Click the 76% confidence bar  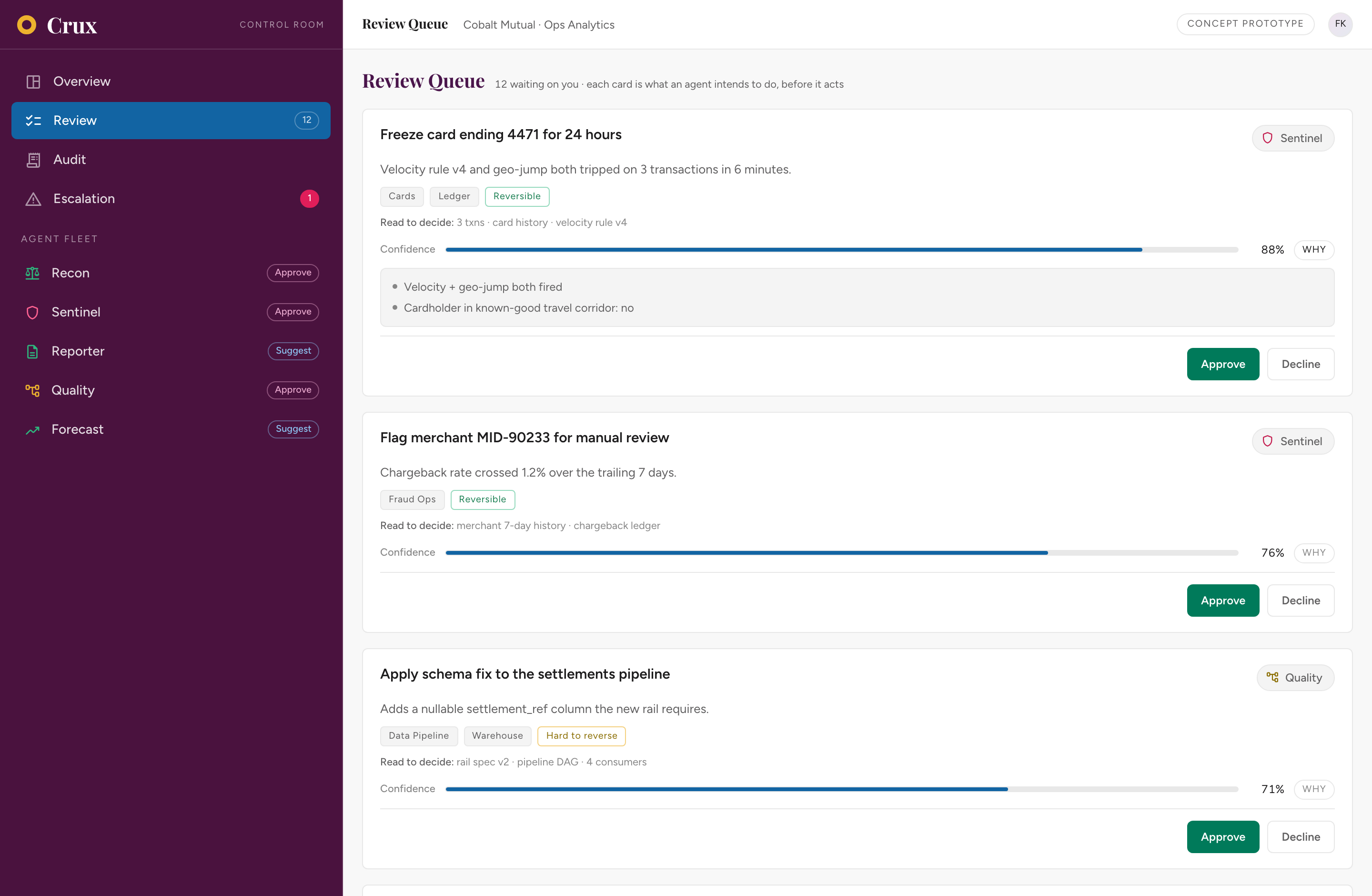click(842, 553)
